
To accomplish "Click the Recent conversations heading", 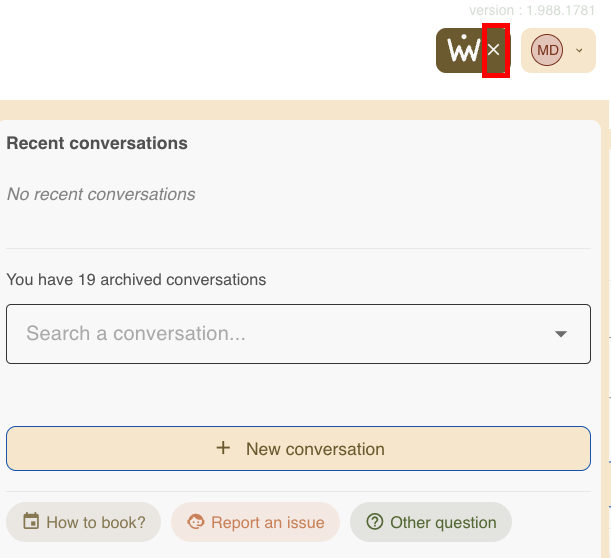I will [97, 143].
